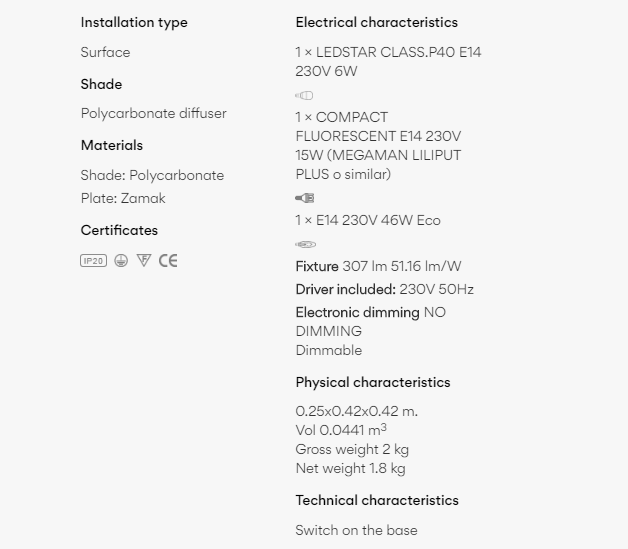The height and width of the screenshot is (549, 628).
Task: Click the compact fluorescent lamp icon
Action: (x=305, y=198)
